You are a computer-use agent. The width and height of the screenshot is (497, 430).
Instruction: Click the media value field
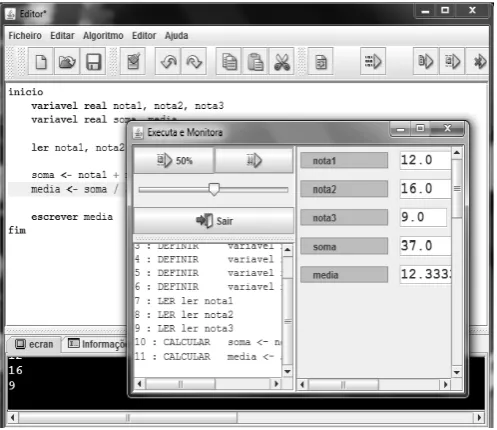point(426,274)
